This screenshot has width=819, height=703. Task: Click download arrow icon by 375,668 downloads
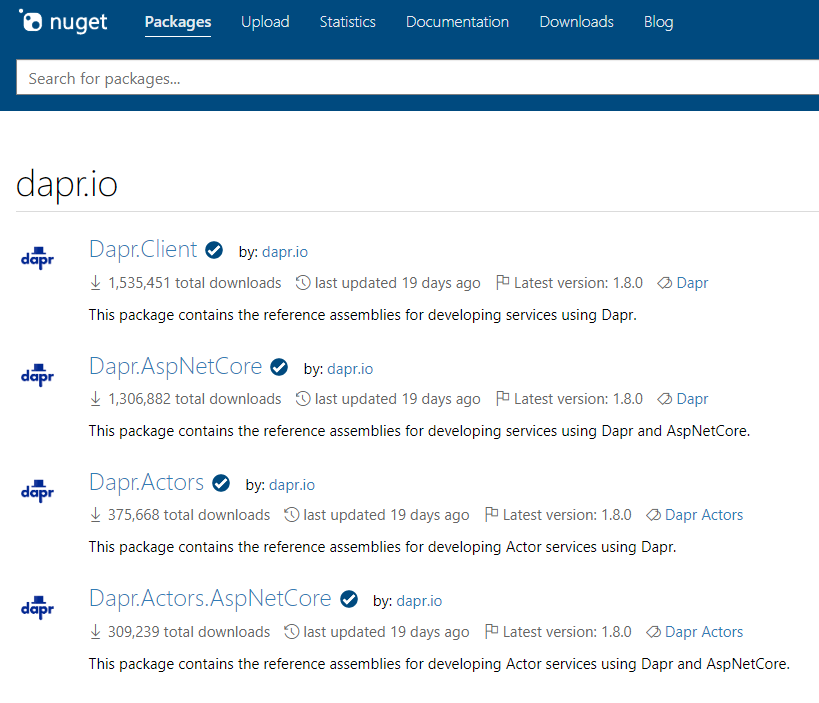pos(96,514)
